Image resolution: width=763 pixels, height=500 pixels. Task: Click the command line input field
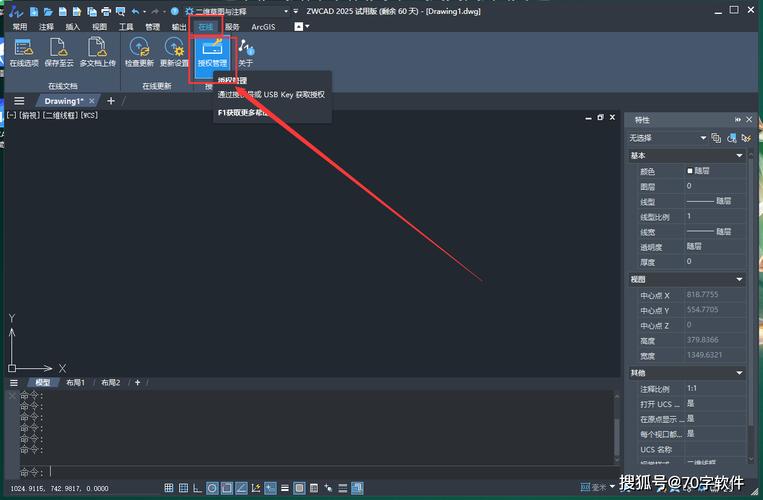(x=300, y=471)
